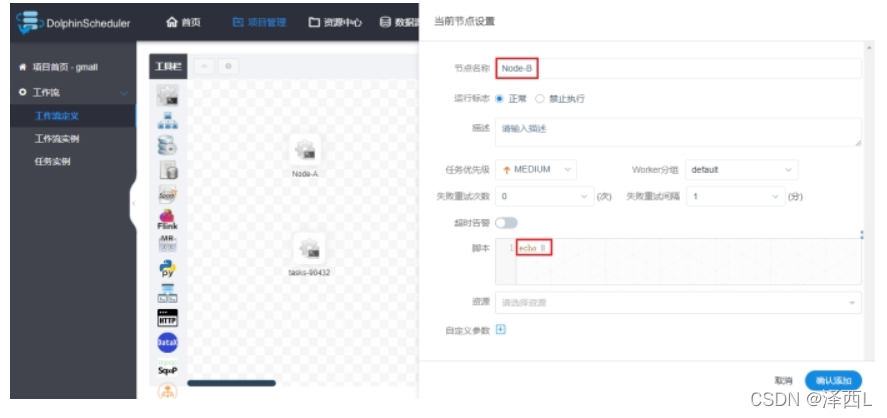Click the sidebar collapse handle
Image resolution: width=887 pixels, height=418 pixels.
(134, 204)
